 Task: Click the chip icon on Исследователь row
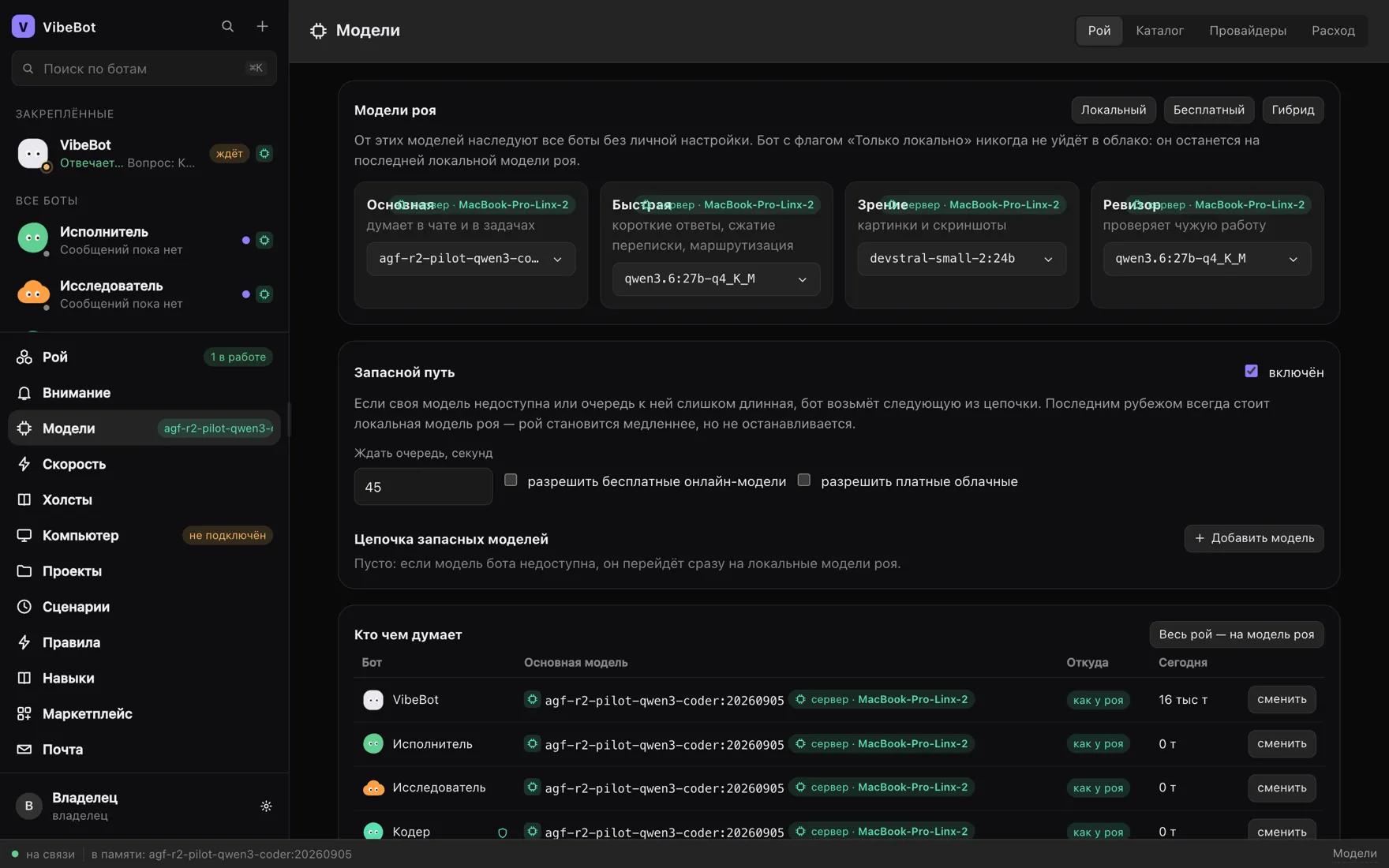[264, 294]
